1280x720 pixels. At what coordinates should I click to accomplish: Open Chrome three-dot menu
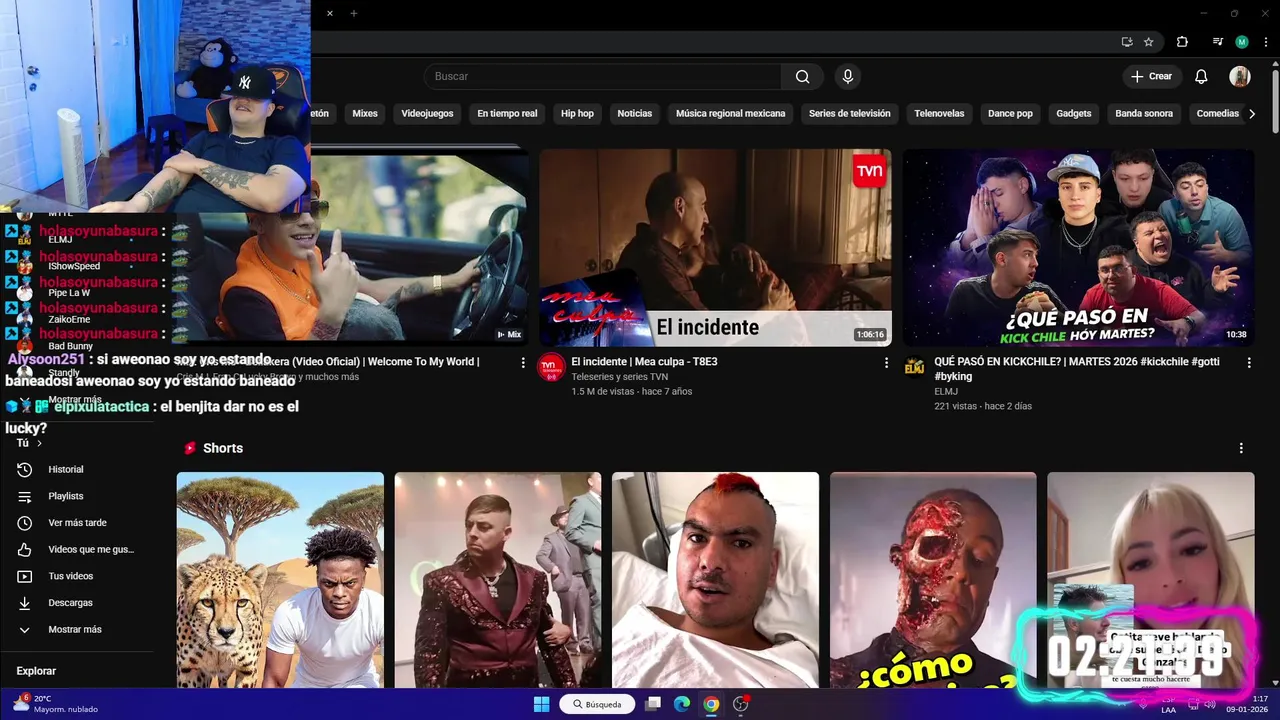point(1264,42)
